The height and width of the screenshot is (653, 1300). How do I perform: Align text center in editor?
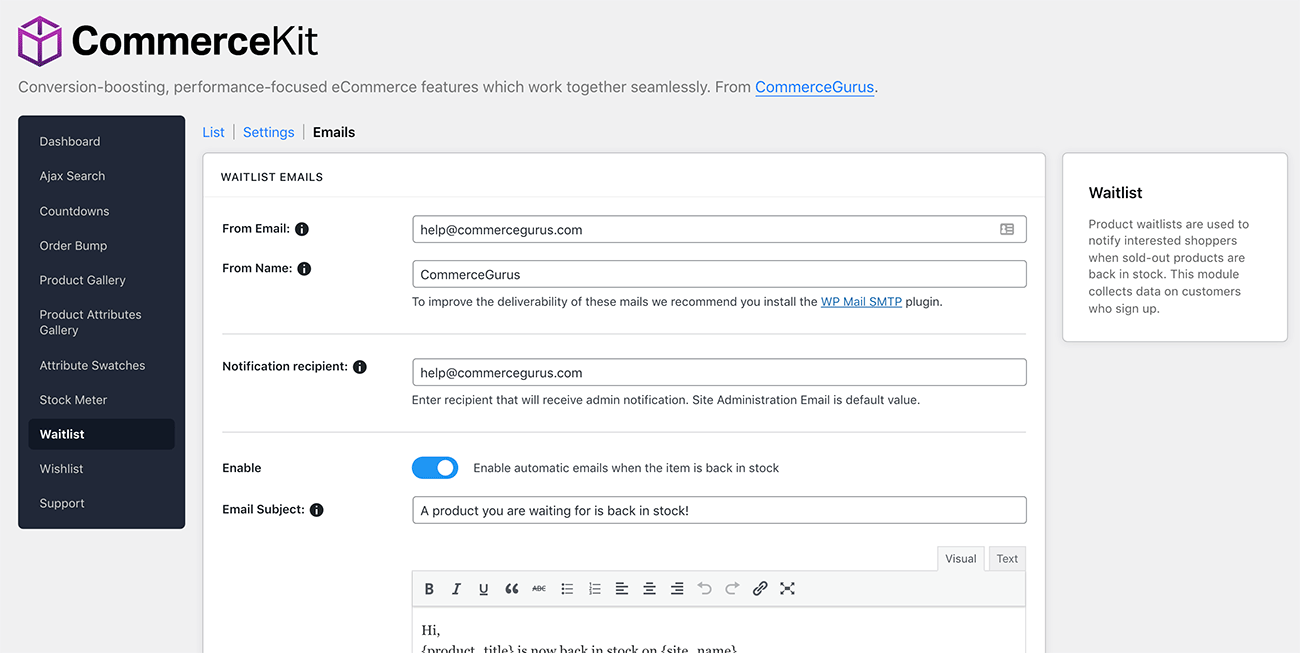649,589
